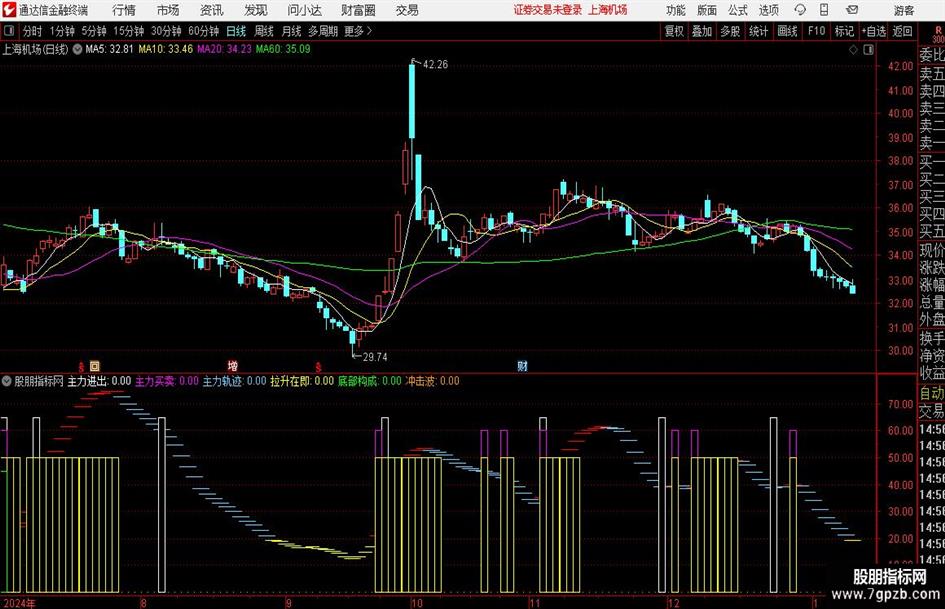Image resolution: width=945 pixels, height=609 pixels.
Task: Switch to the 月线 monthly tab
Action: click(292, 31)
